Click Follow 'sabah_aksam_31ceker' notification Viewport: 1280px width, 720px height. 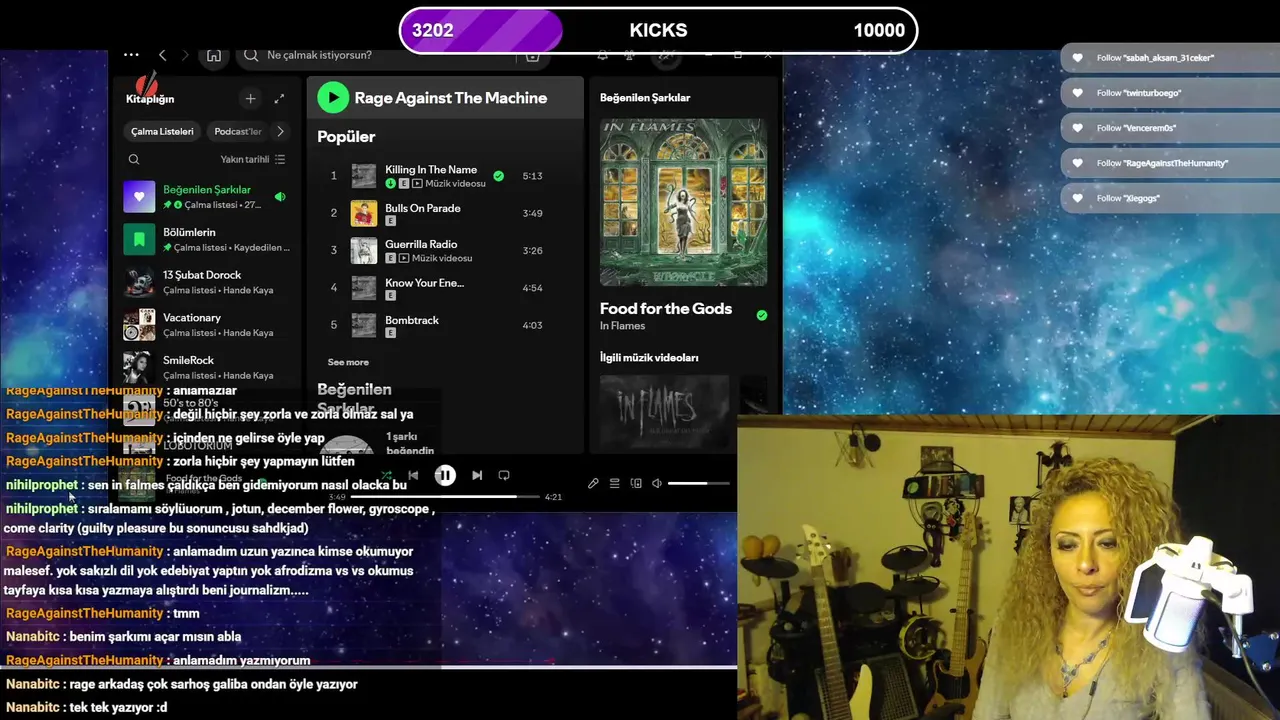click(1170, 58)
